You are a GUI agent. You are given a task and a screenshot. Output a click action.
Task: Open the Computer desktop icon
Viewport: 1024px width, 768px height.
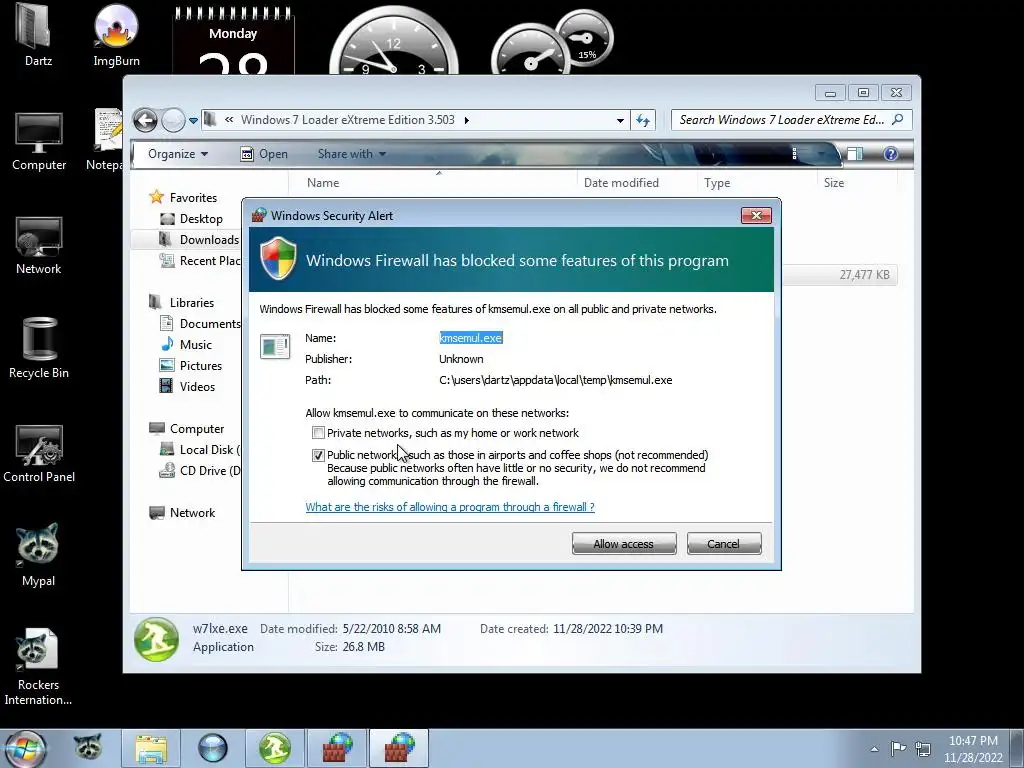click(x=39, y=142)
